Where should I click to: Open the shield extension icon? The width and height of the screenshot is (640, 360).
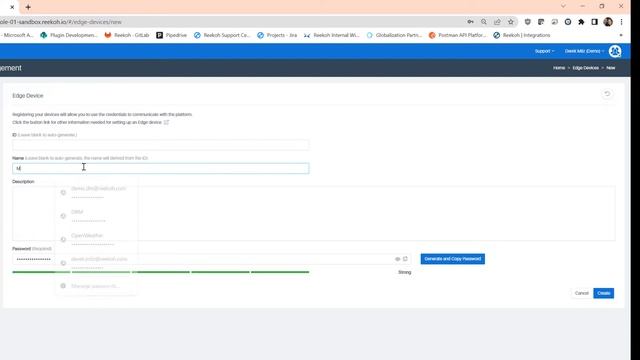[x=527, y=22]
